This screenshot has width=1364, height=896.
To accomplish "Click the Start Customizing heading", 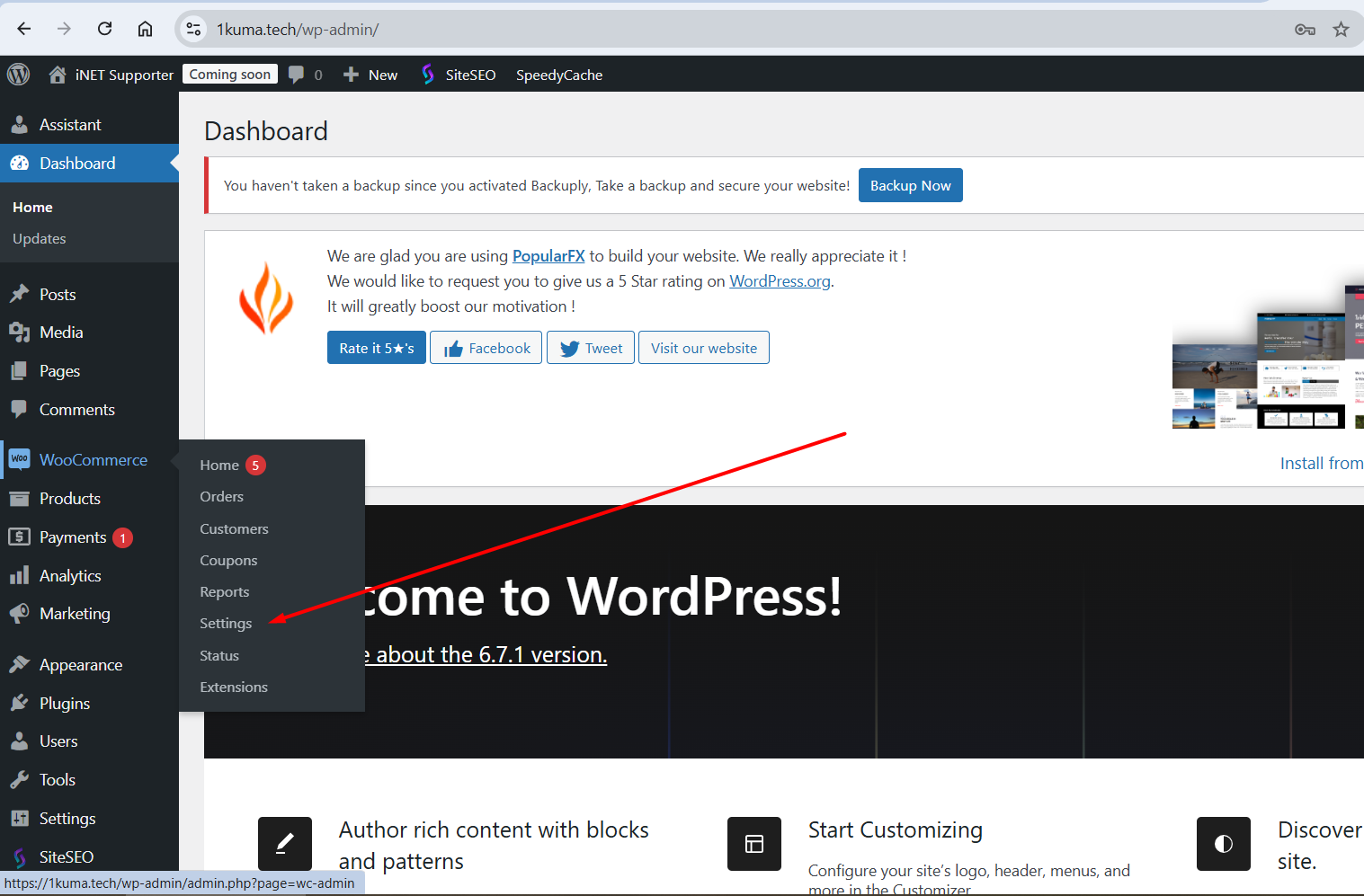I will pyautogui.click(x=895, y=830).
